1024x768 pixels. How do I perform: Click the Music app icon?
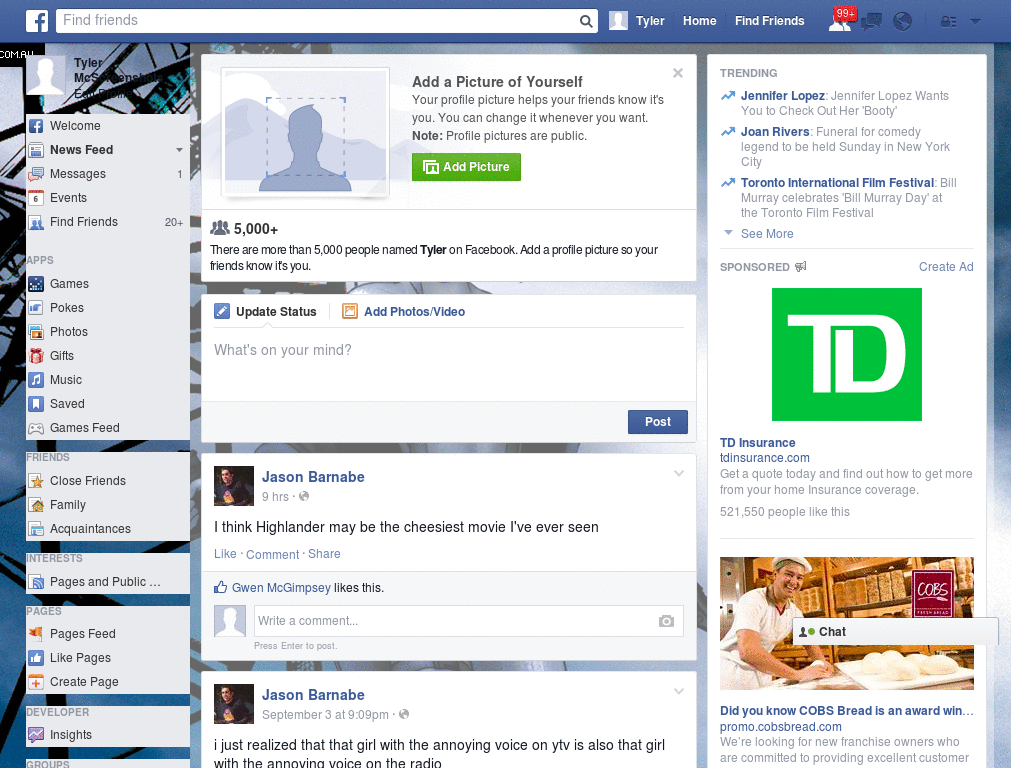tap(37, 380)
